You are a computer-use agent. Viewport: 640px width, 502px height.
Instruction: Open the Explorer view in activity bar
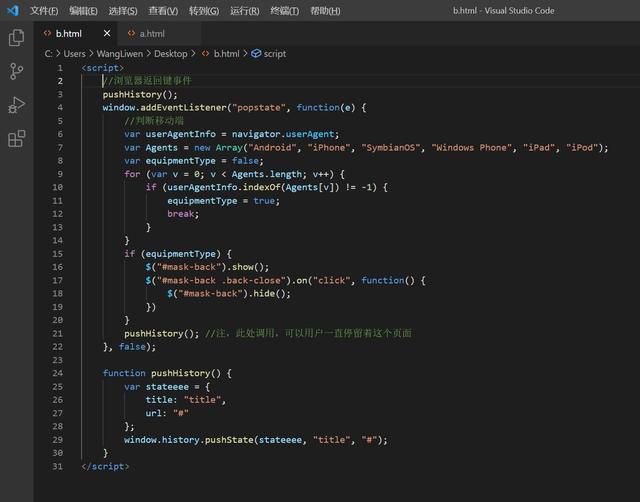point(16,38)
